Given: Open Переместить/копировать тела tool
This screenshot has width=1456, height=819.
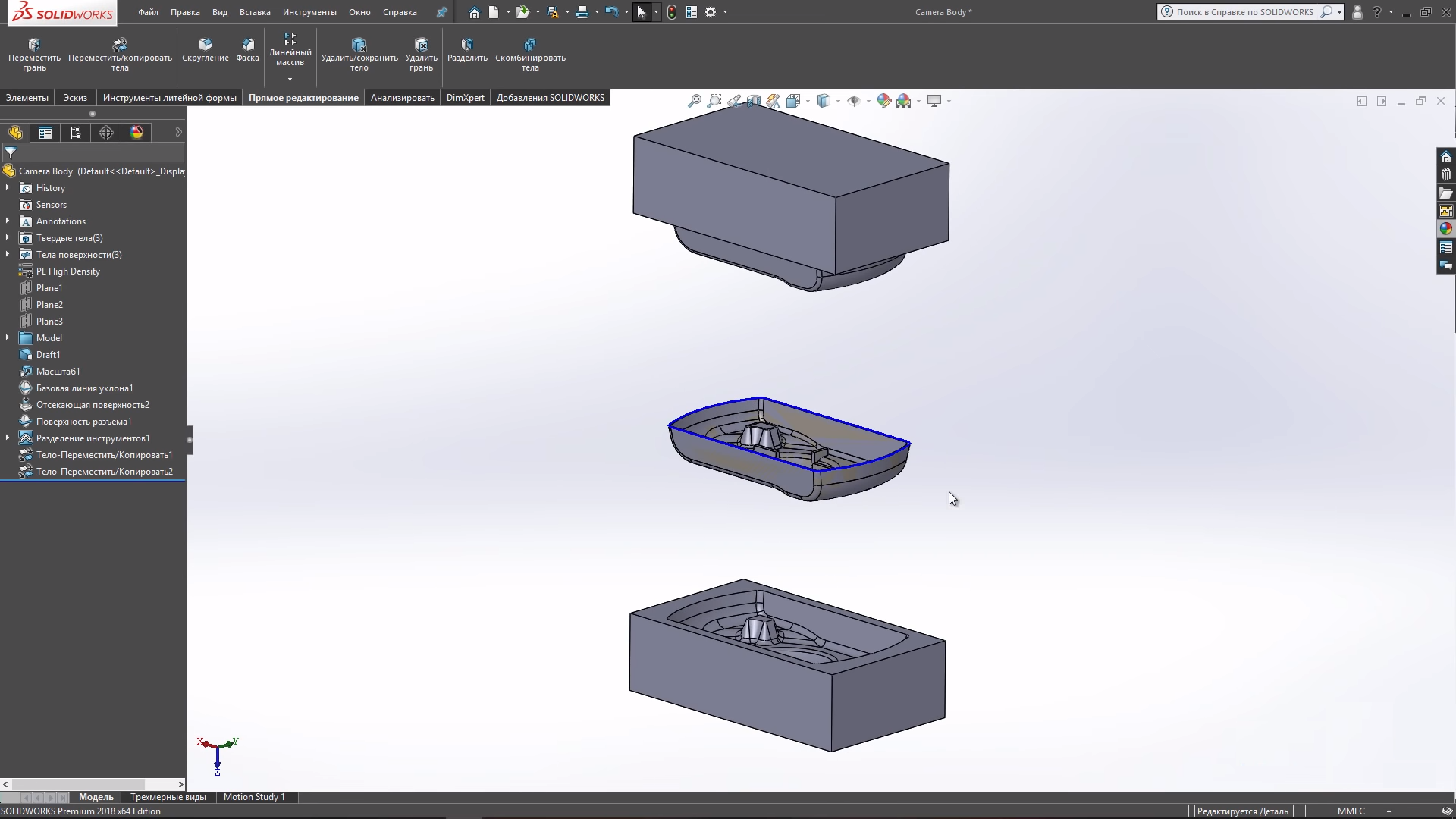Looking at the screenshot, I should pyautogui.click(x=120, y=55).
